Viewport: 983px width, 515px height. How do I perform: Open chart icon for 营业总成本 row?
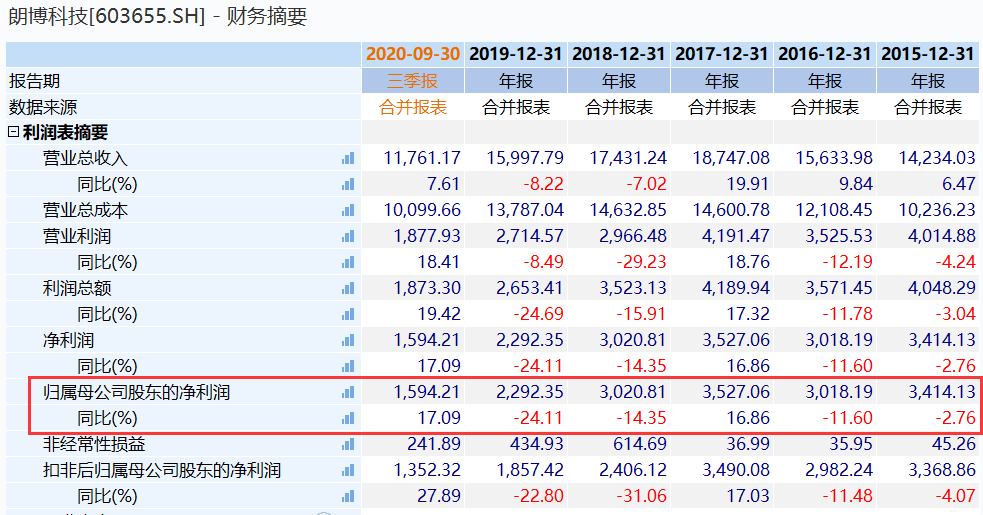pos(348,210)
